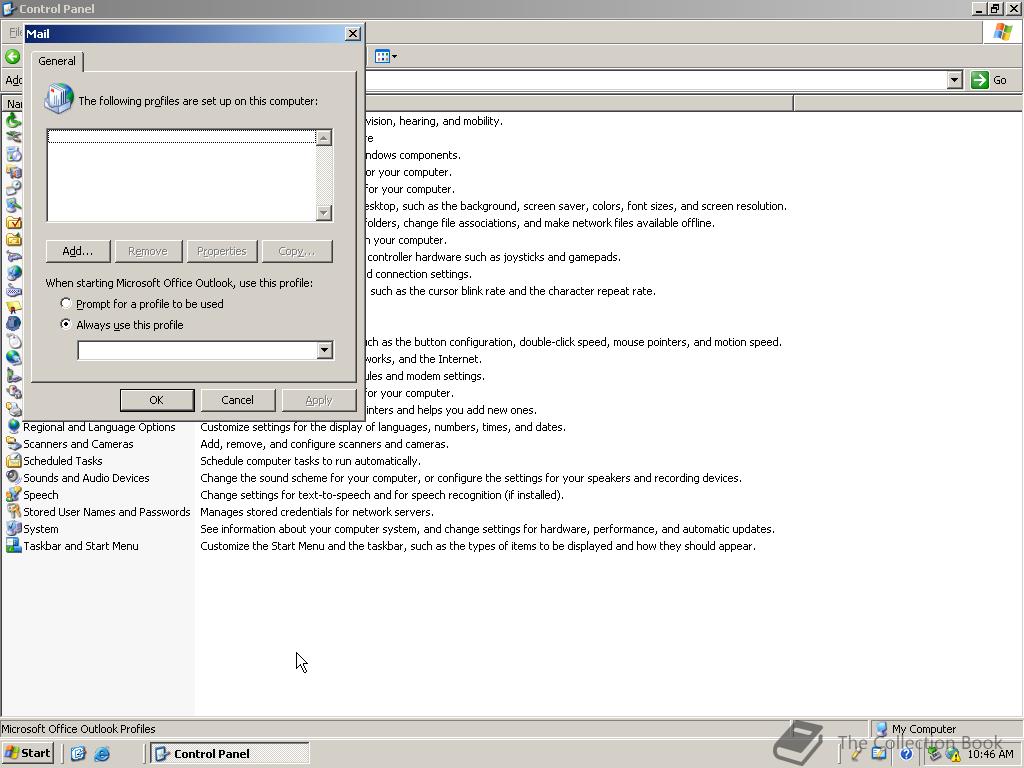Open the Accessibility Options icon in Control Panel
Viewport: 1024px width, 768px height.
click(x=13, y=120)
